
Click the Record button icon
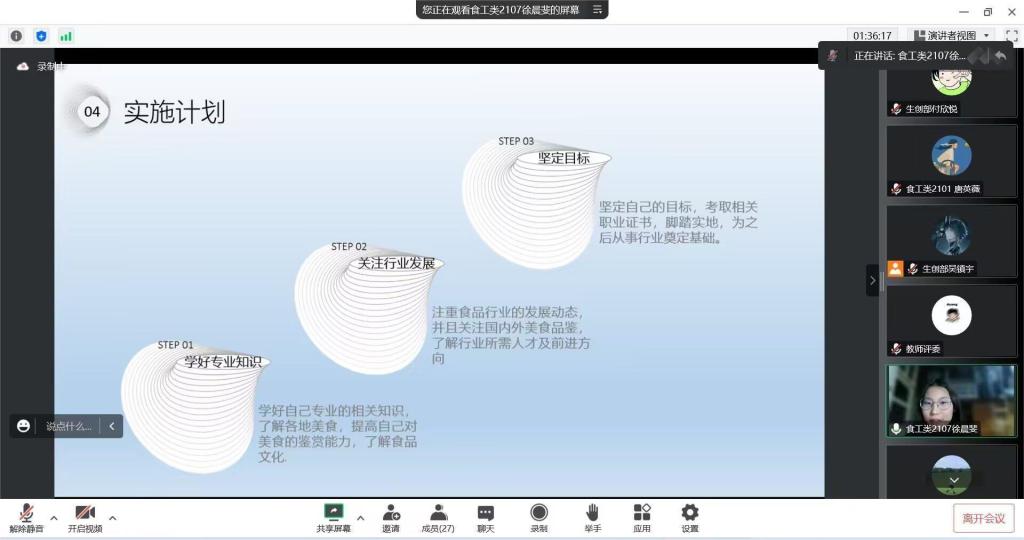pos(539,513)
